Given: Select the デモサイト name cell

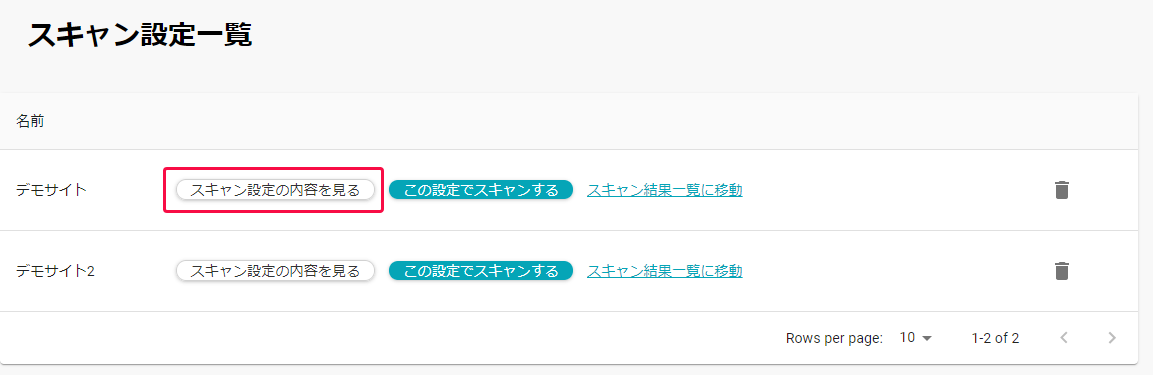Looking at the screenshot, I should pos(51,190).
